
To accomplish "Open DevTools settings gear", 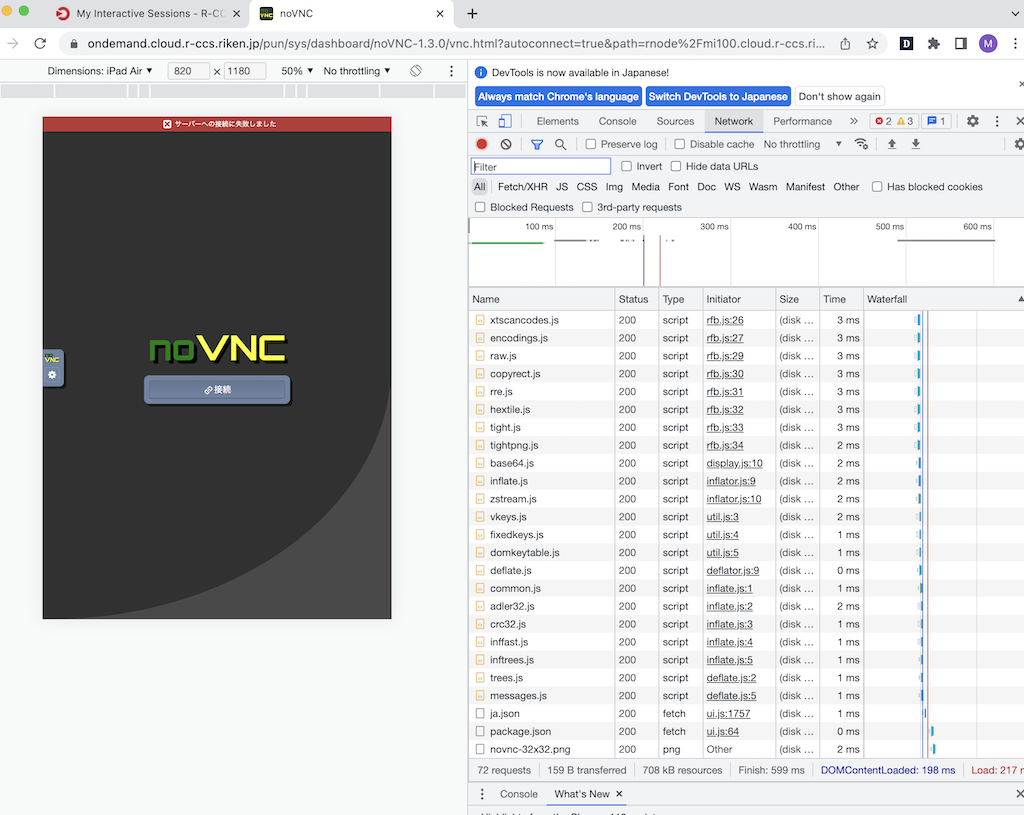I will click(972, 121).
